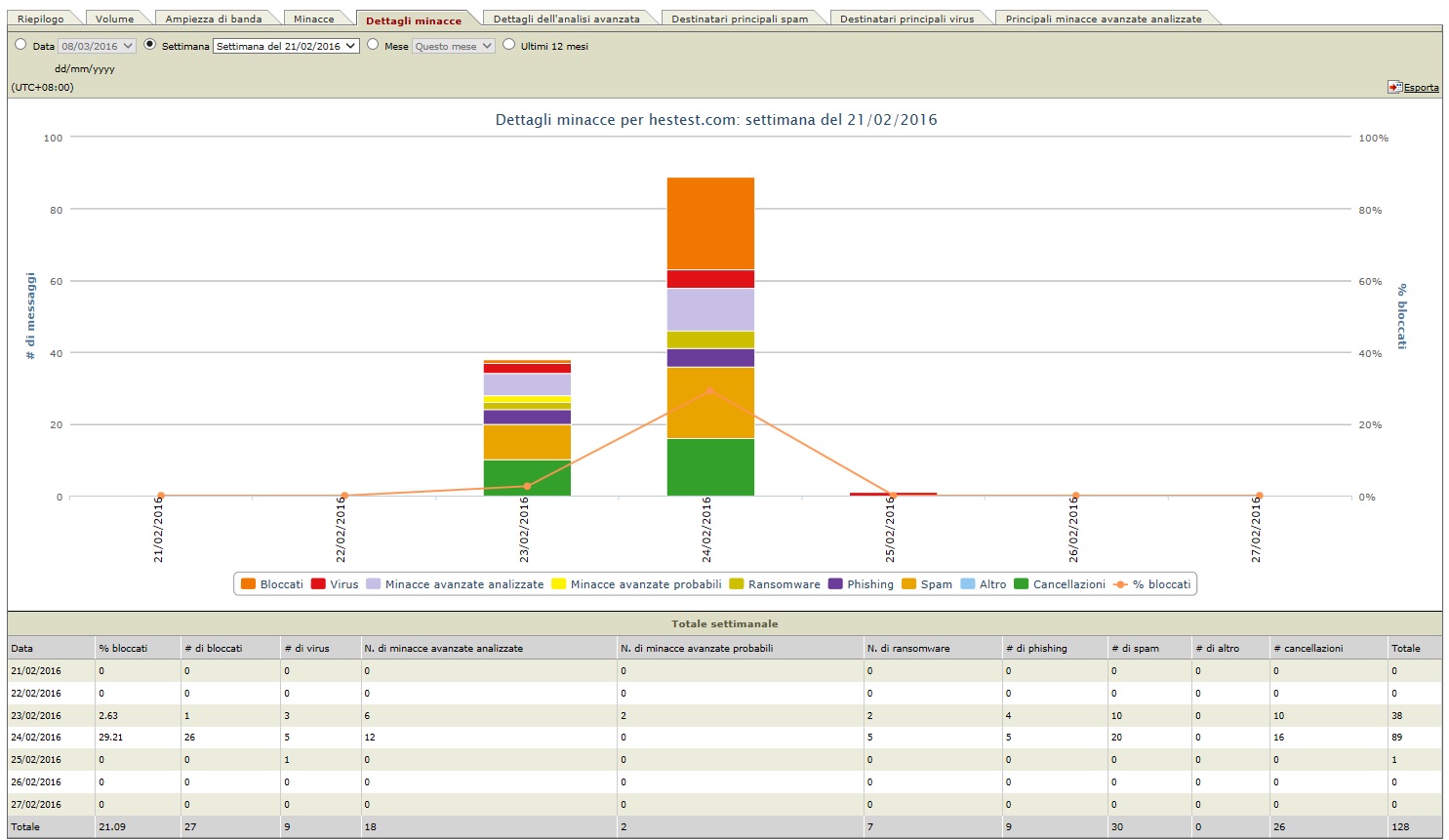
Task: Click the Phishing purple legend icon
Action: (x=835, y=584)
